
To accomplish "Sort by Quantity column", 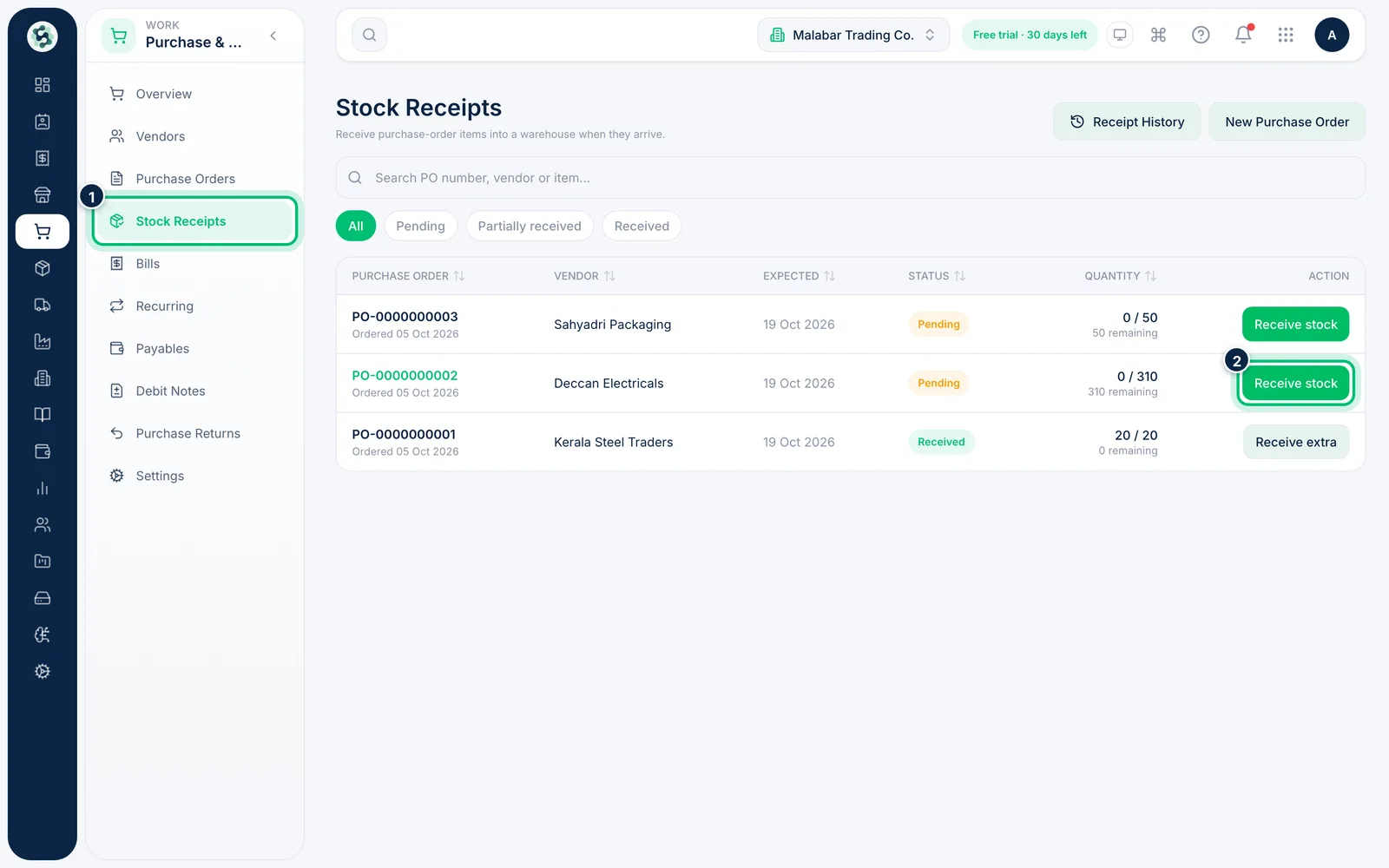I will [x=1120, y=276].
